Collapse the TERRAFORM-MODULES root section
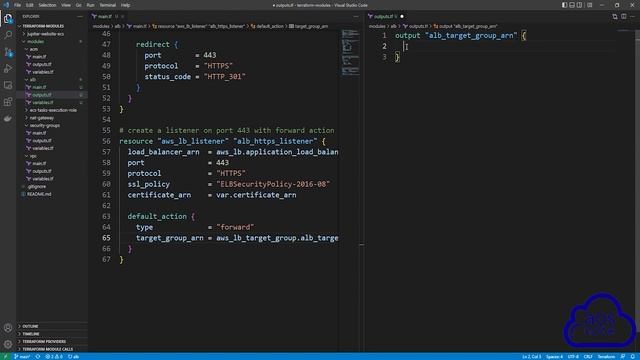 [43, 26]
